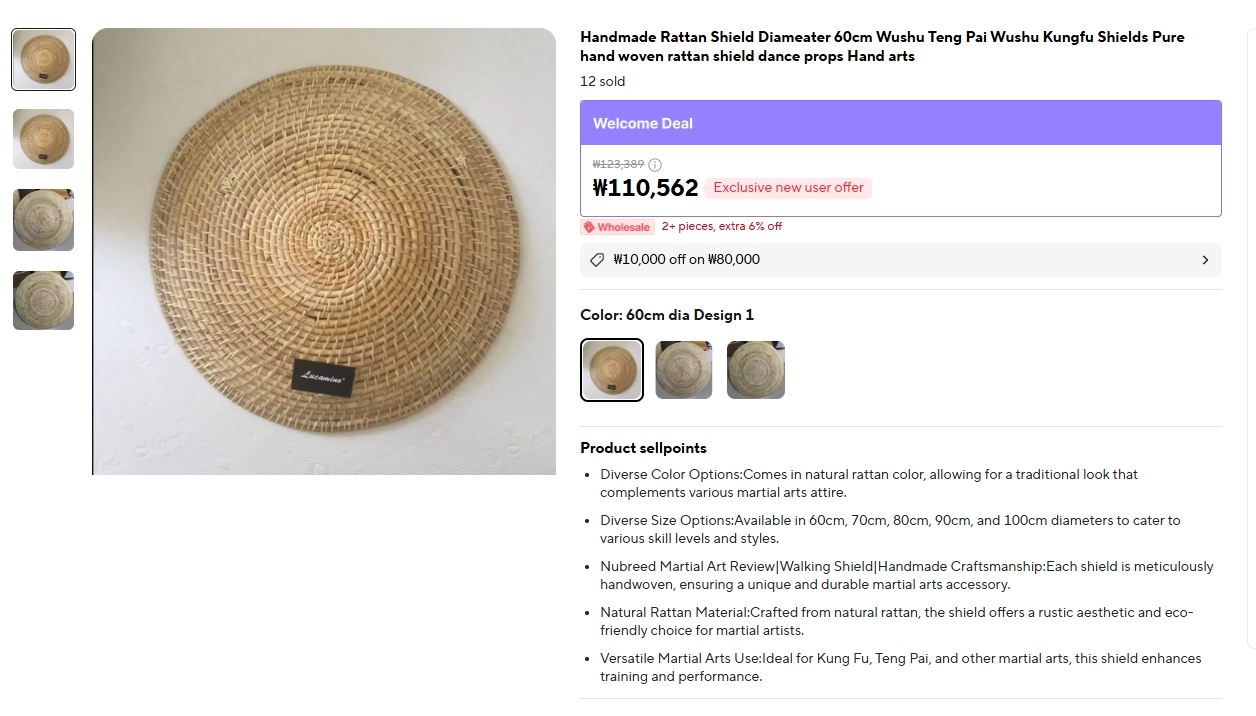Pick the third color design swatch
Viewport: 1256px width, 716px height.
coord(756,370)
